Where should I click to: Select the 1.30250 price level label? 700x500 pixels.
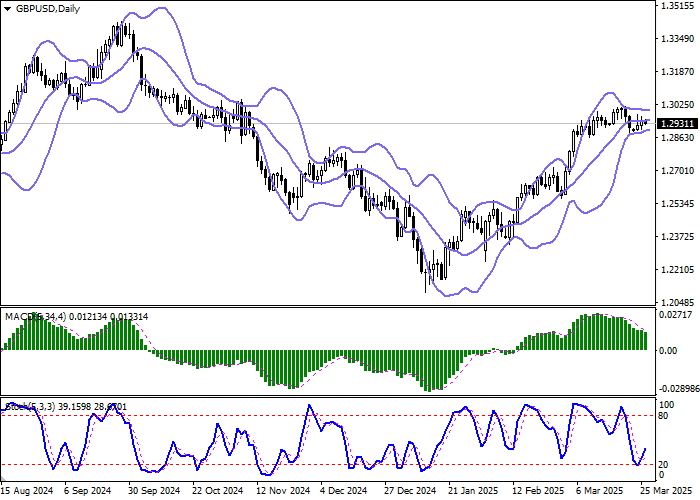pyautogui.click(x=677, y=104)
